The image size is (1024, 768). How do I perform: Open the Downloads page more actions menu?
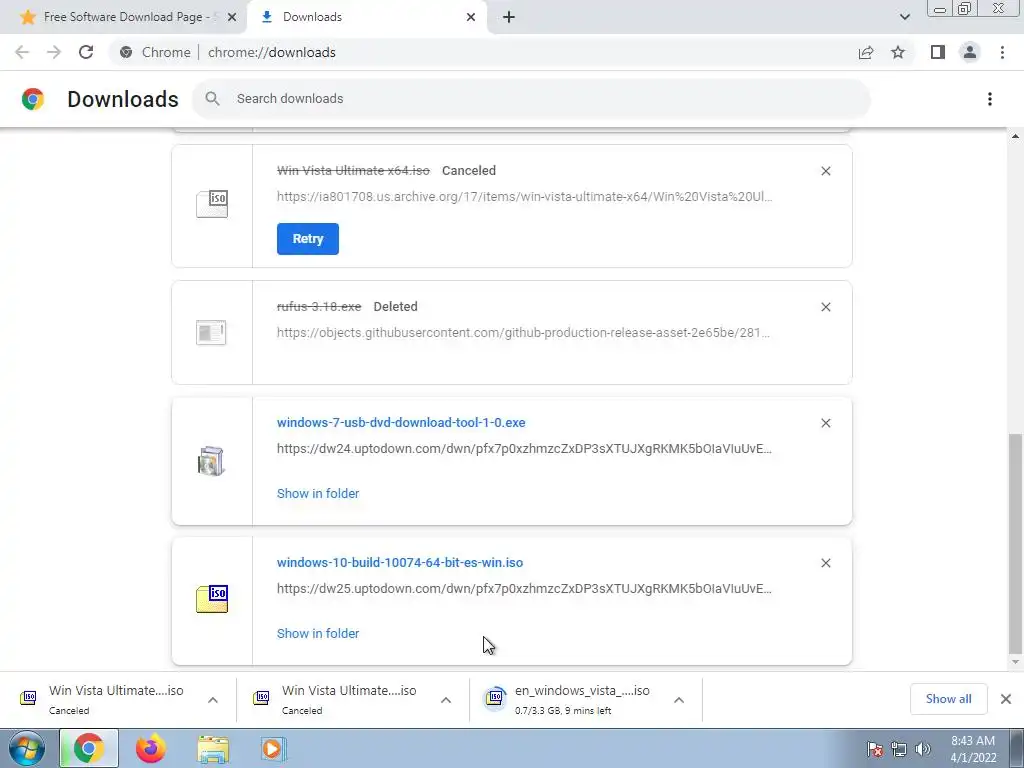[990, 99]
